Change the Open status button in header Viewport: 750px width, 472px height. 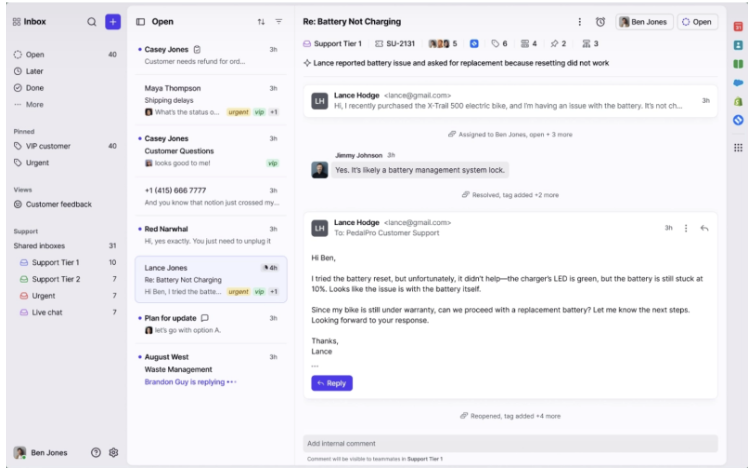pyautogui.click(x=697, y=22)
